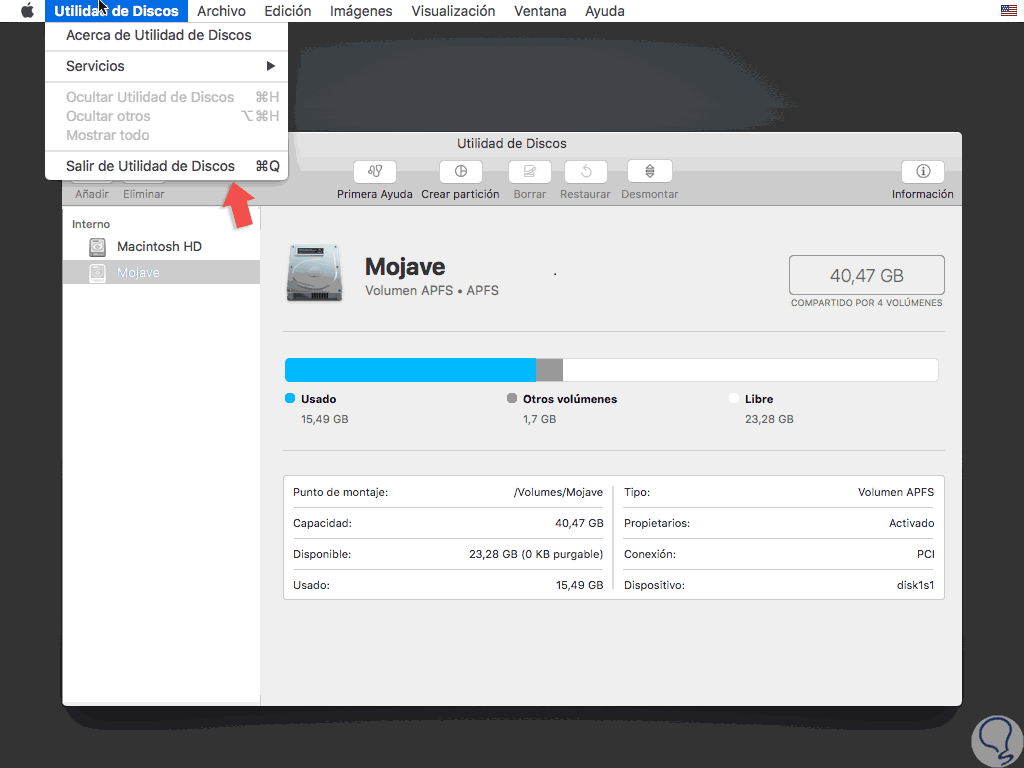The width and height of the screenshot is (1024, 768).
Task: Open the Imágenes menu
Action: pyautogui.click(x=361, y=11)
